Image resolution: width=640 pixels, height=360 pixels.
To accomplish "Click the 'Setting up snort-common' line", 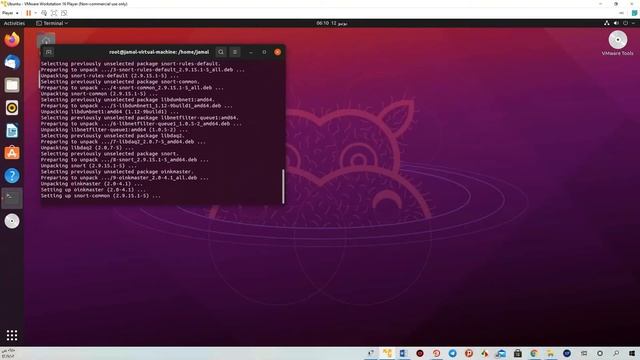I will point(100,196).
